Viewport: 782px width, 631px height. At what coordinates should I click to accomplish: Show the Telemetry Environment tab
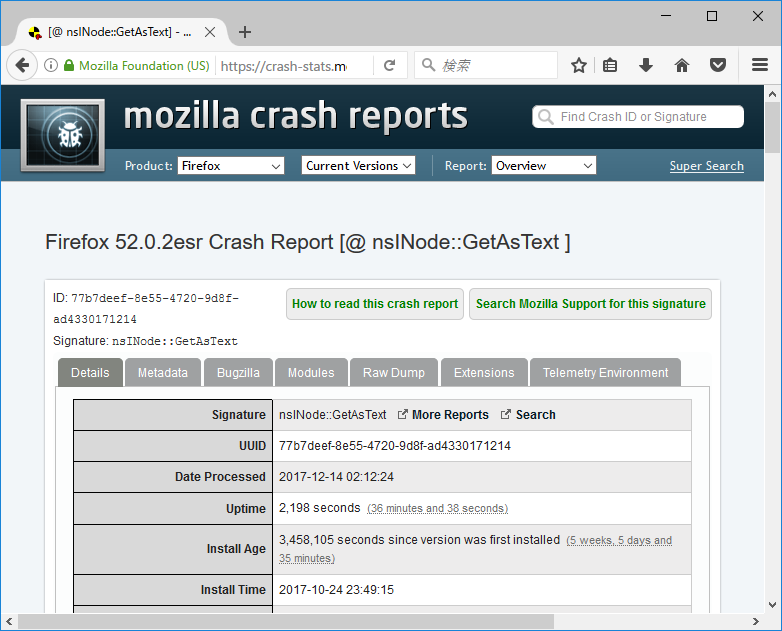[605, 373]
